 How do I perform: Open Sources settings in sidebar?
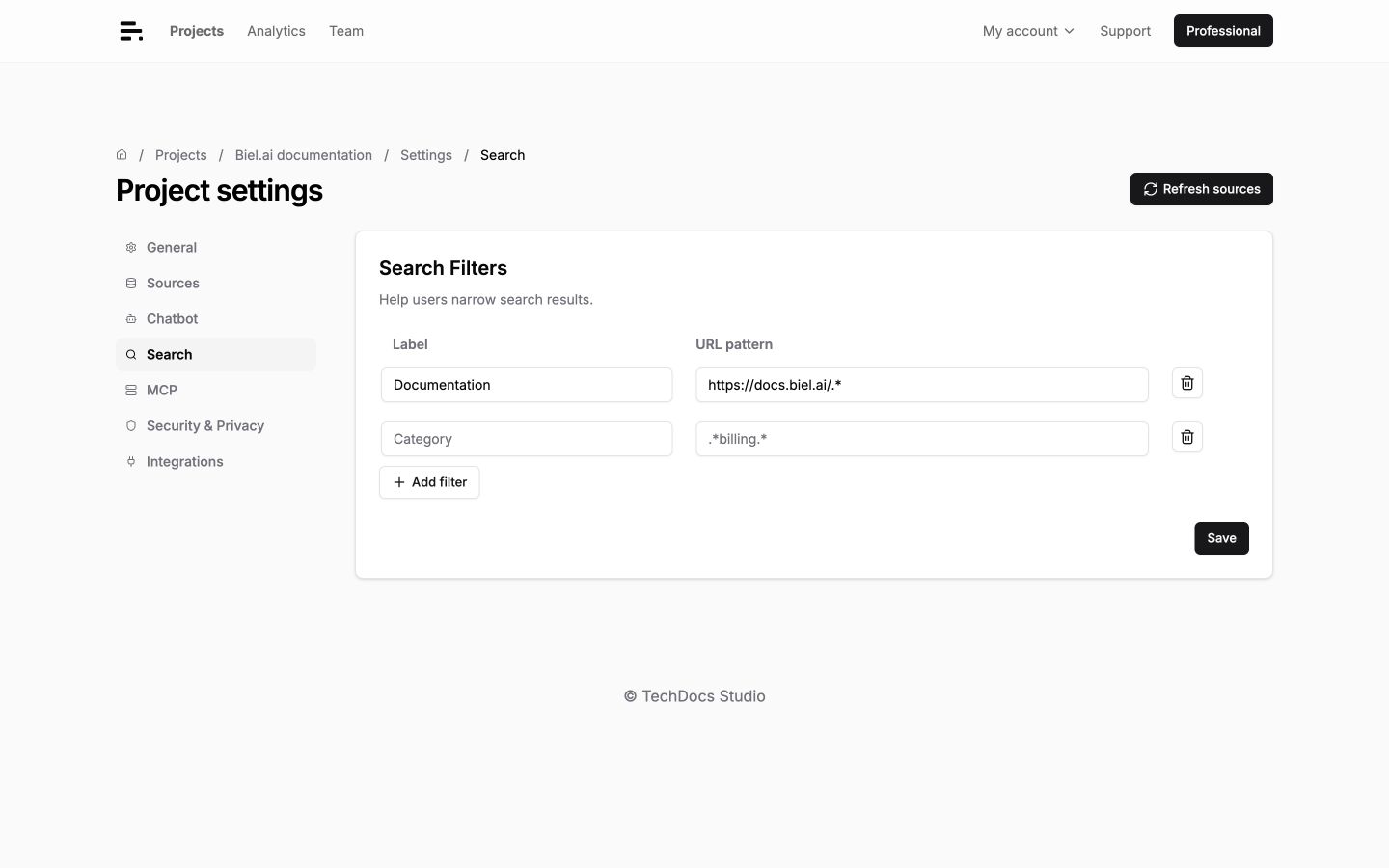coord(216,283)
